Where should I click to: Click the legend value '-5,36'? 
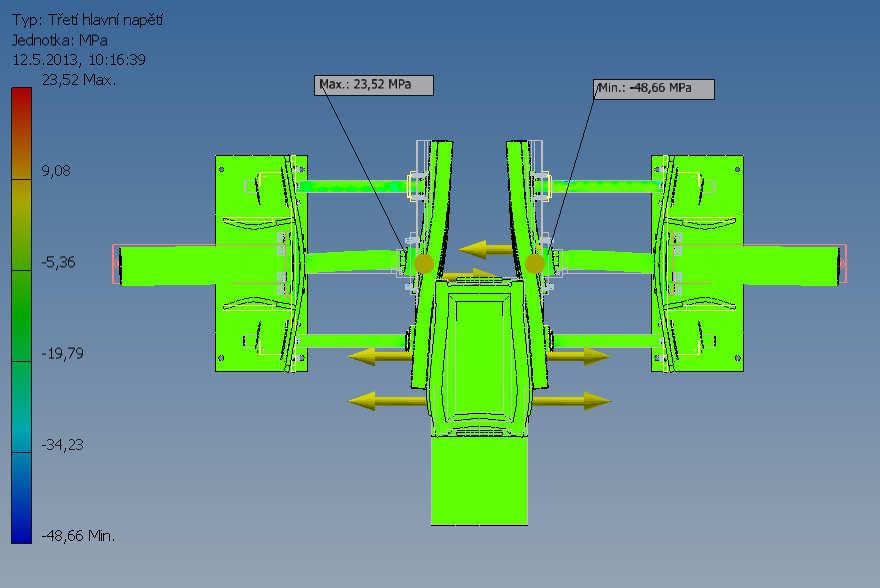point(58,262)
